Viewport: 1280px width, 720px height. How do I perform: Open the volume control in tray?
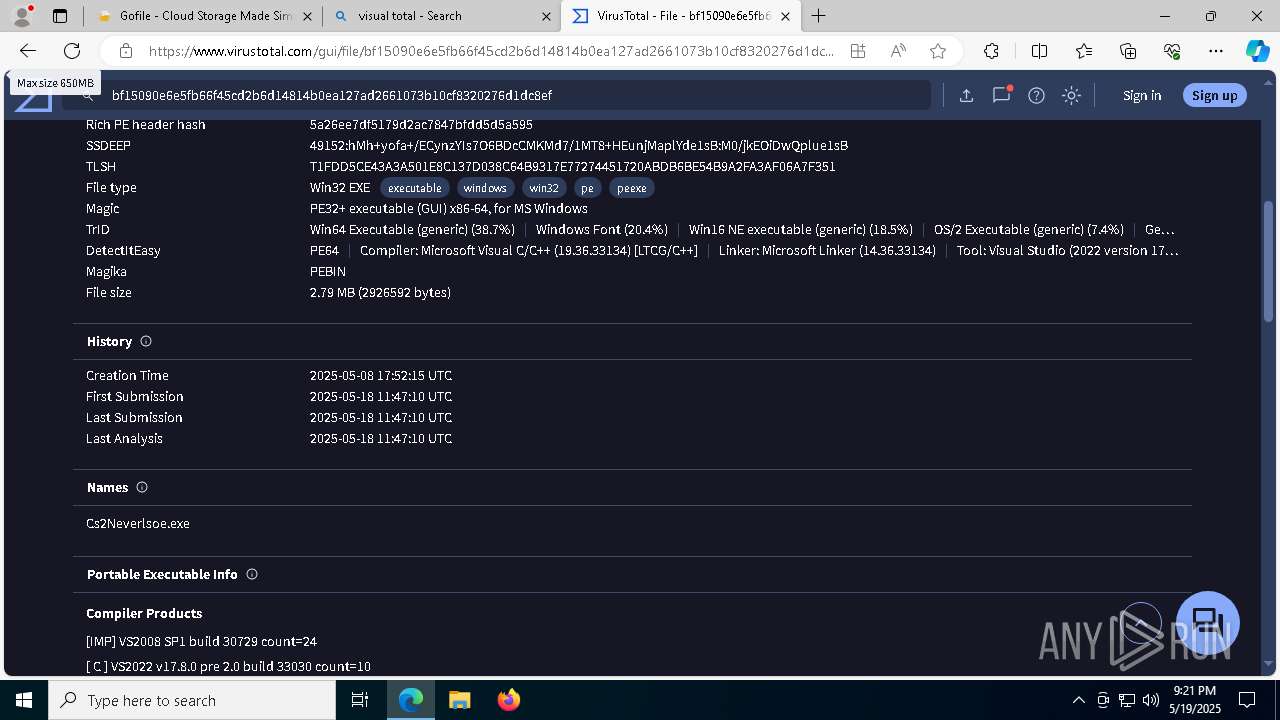tap(1150, 700)
